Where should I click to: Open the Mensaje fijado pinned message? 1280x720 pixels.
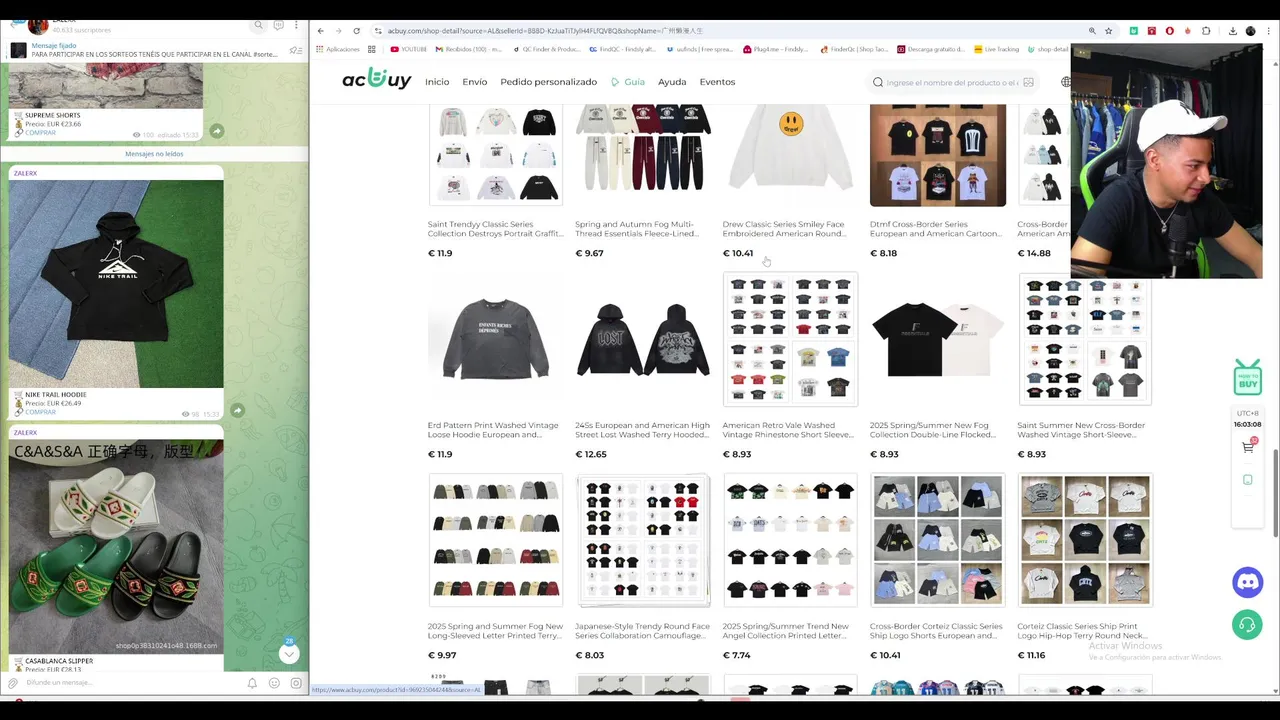pyautogui.click(x=150, y=50)
